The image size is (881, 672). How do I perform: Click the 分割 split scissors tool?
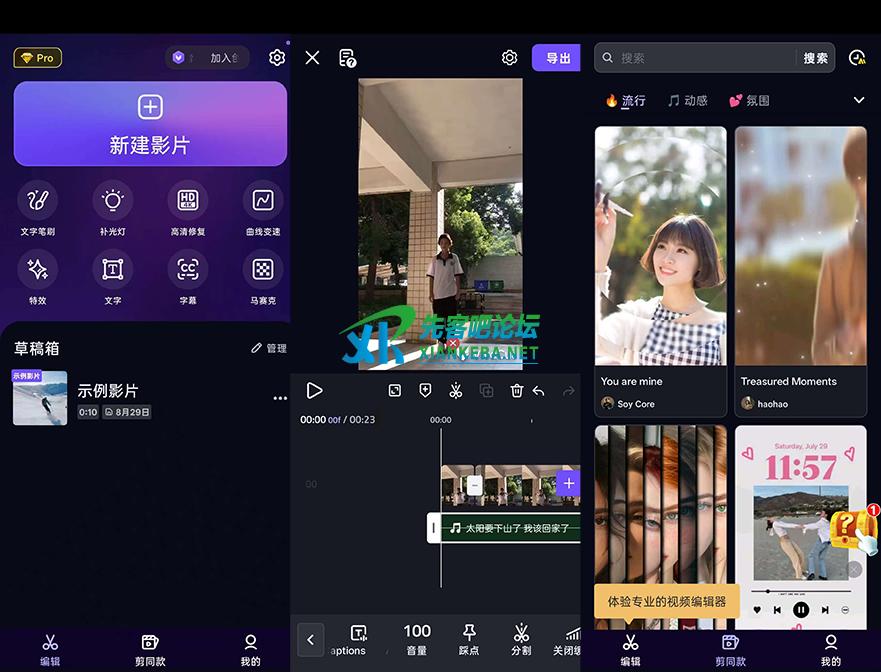pos(521,639)
